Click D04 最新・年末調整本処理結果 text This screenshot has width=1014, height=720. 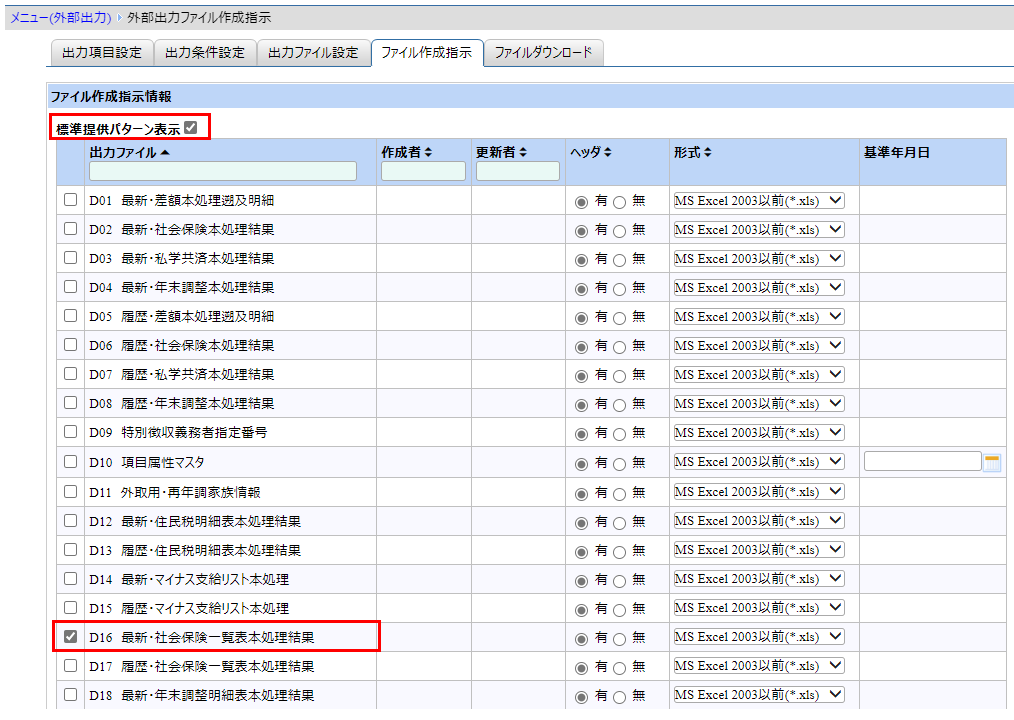(x=182, y=287)
